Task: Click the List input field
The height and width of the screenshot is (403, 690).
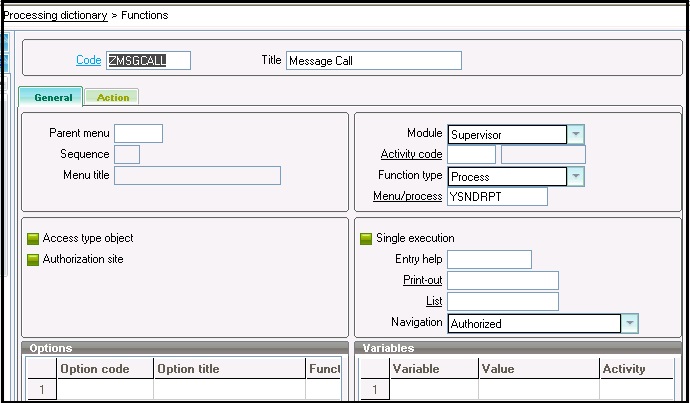Action: point(503,301)
